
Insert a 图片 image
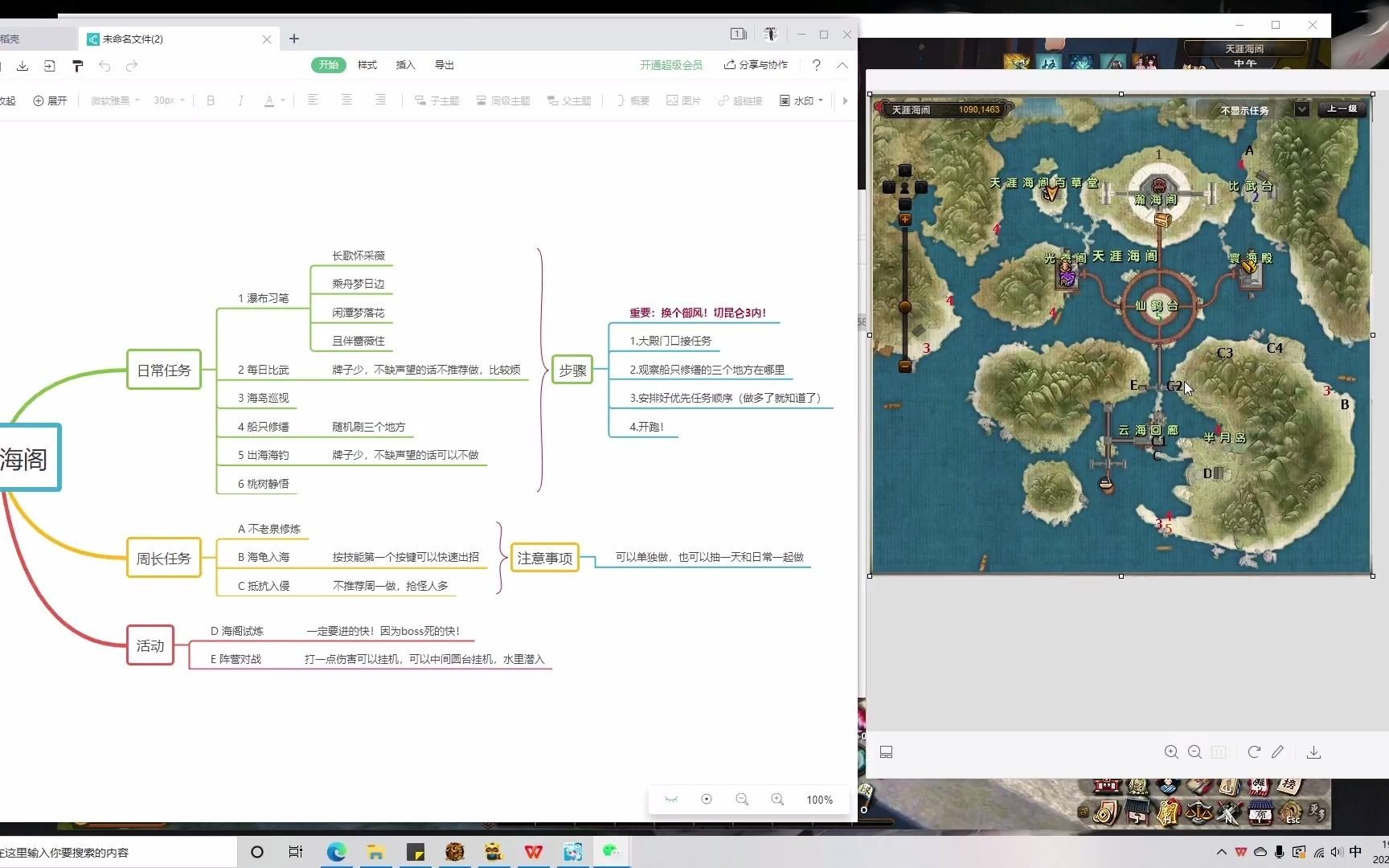[684, 100]
